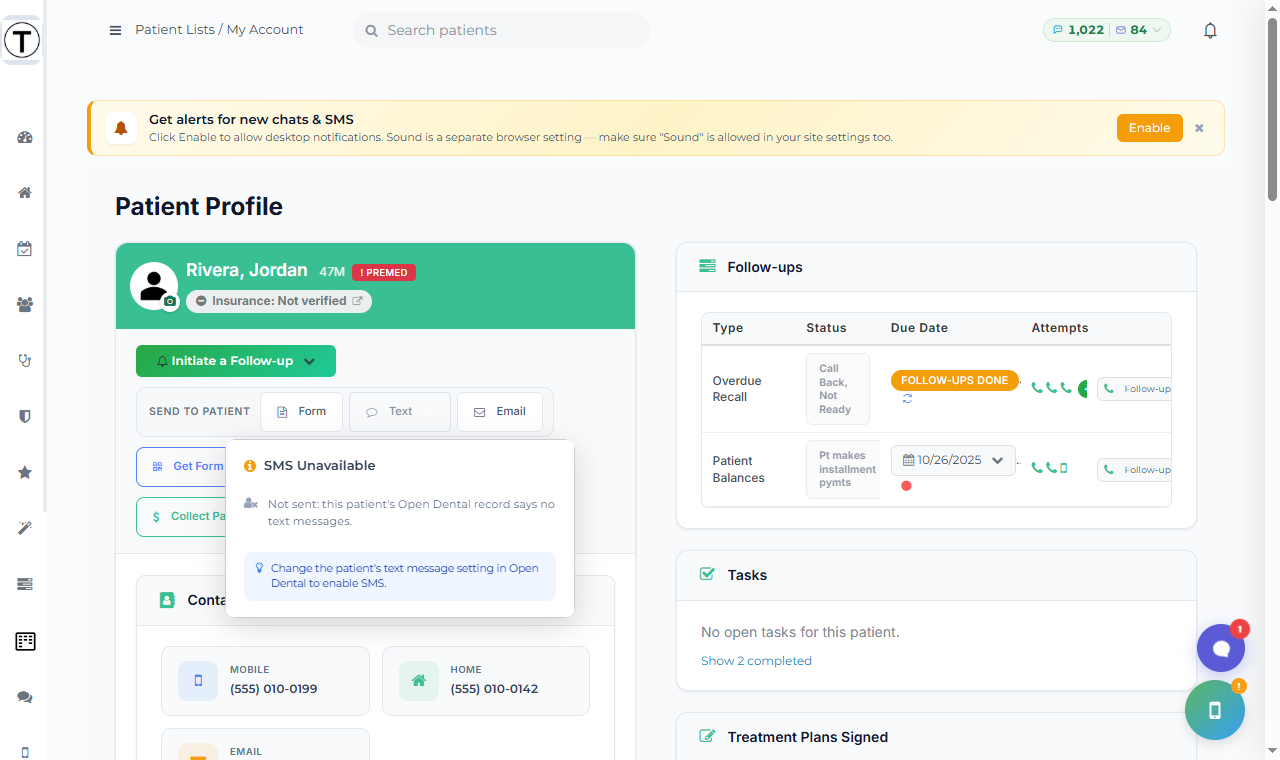Open the server list icon in sidebar
Image resolution: width=1280 pixels, height=760 pixels.
pyautogui.click(x=25, y=584)
